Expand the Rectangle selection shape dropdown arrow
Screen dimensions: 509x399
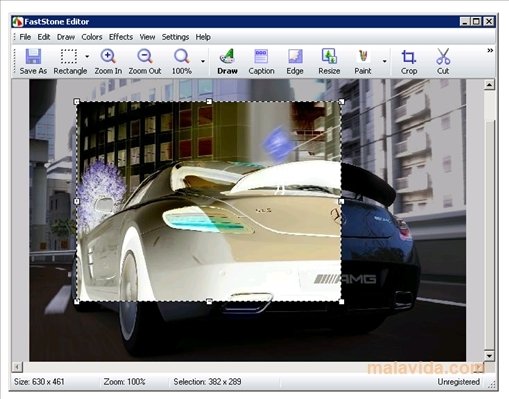(87, 56)
